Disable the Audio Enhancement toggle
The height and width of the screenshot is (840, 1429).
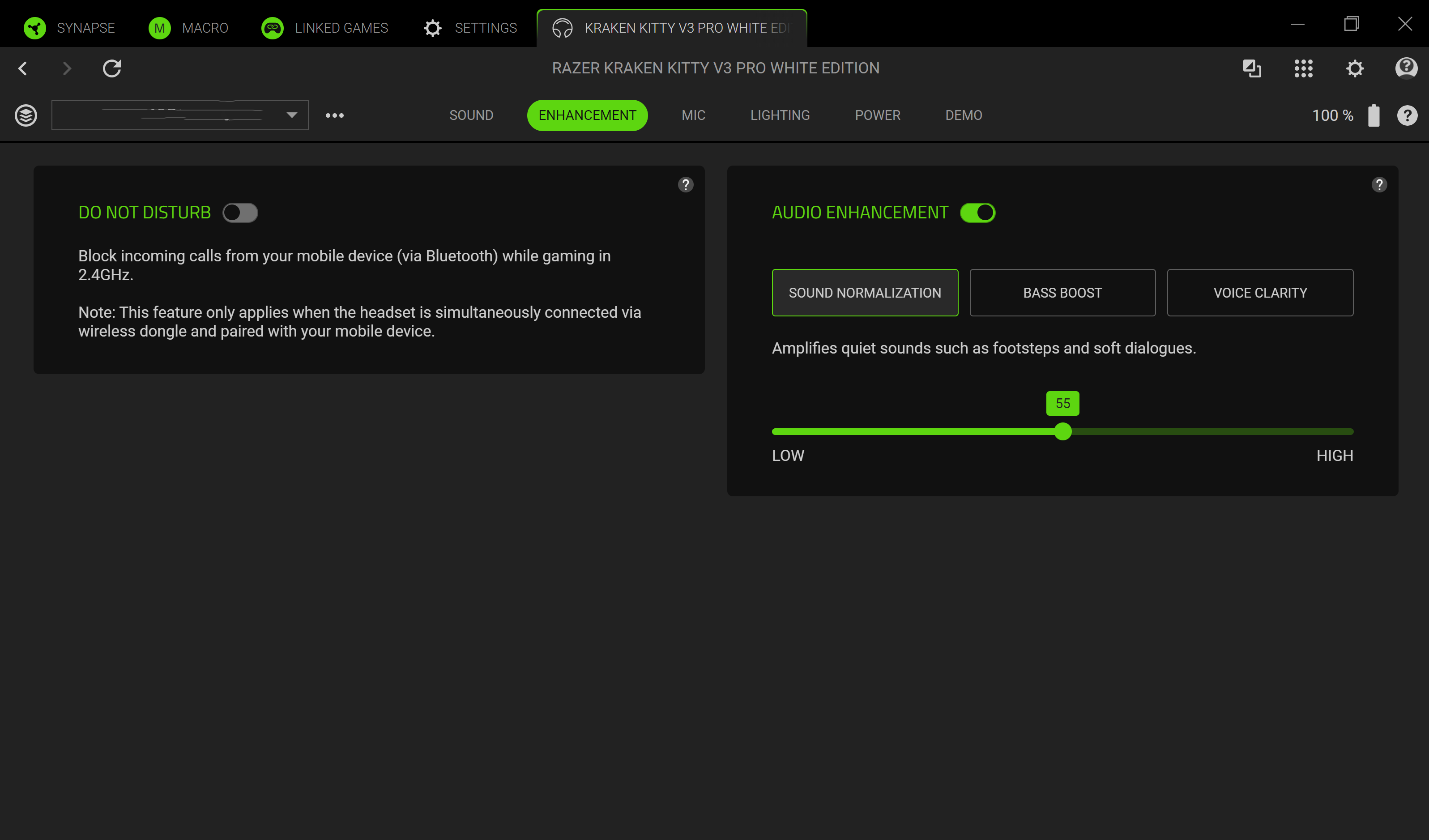(977, 213)
